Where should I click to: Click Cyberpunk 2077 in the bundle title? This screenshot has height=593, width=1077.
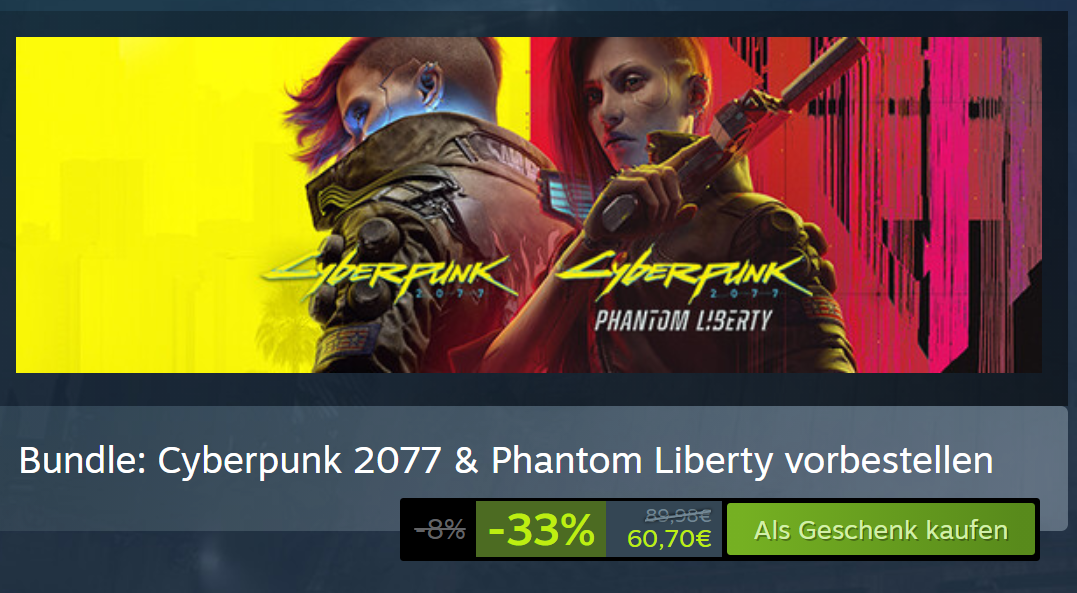click(299, 461)
